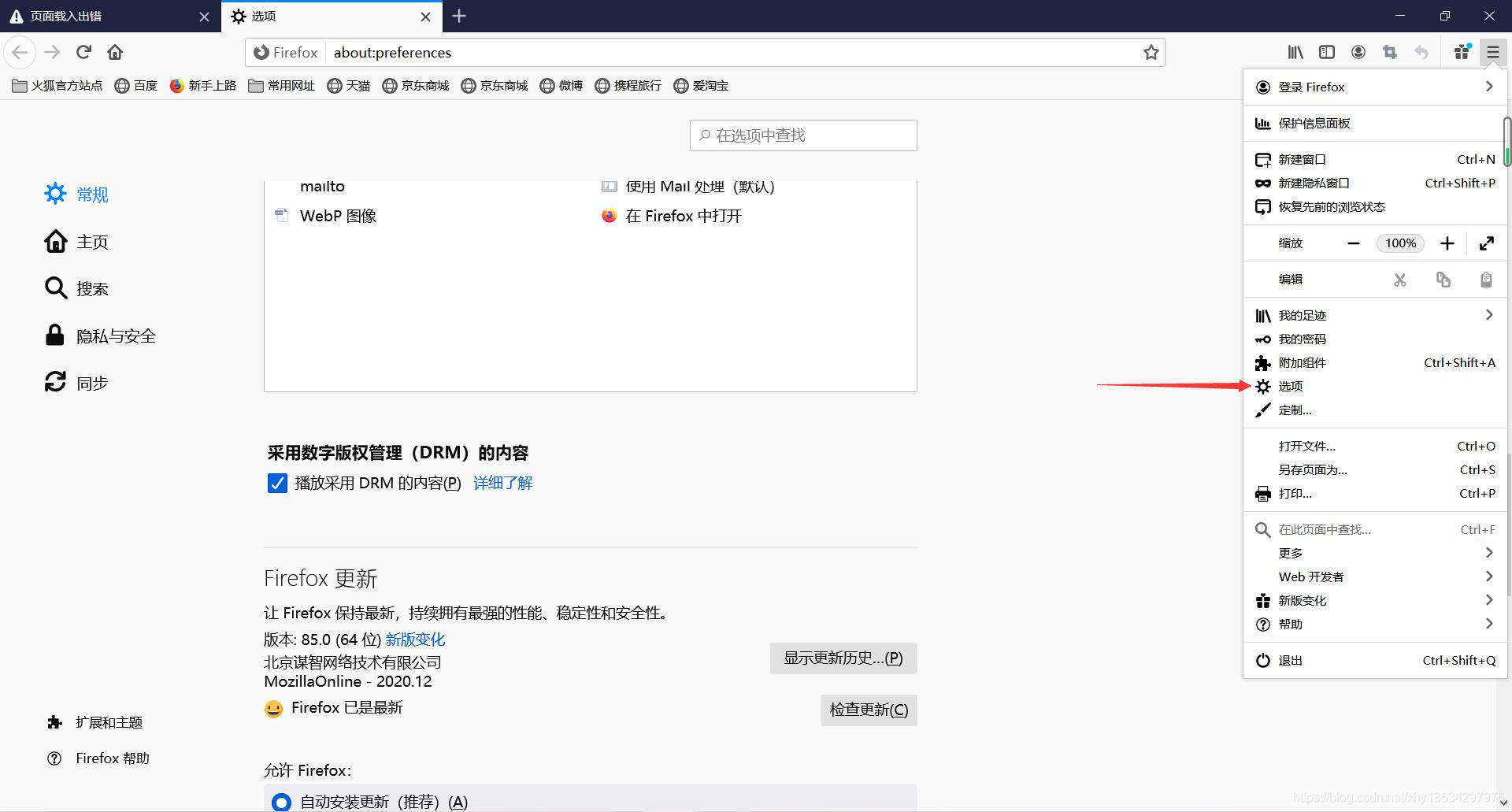
Task: Open 扩展和主题 in the sidebar
Action: (94, 722)
